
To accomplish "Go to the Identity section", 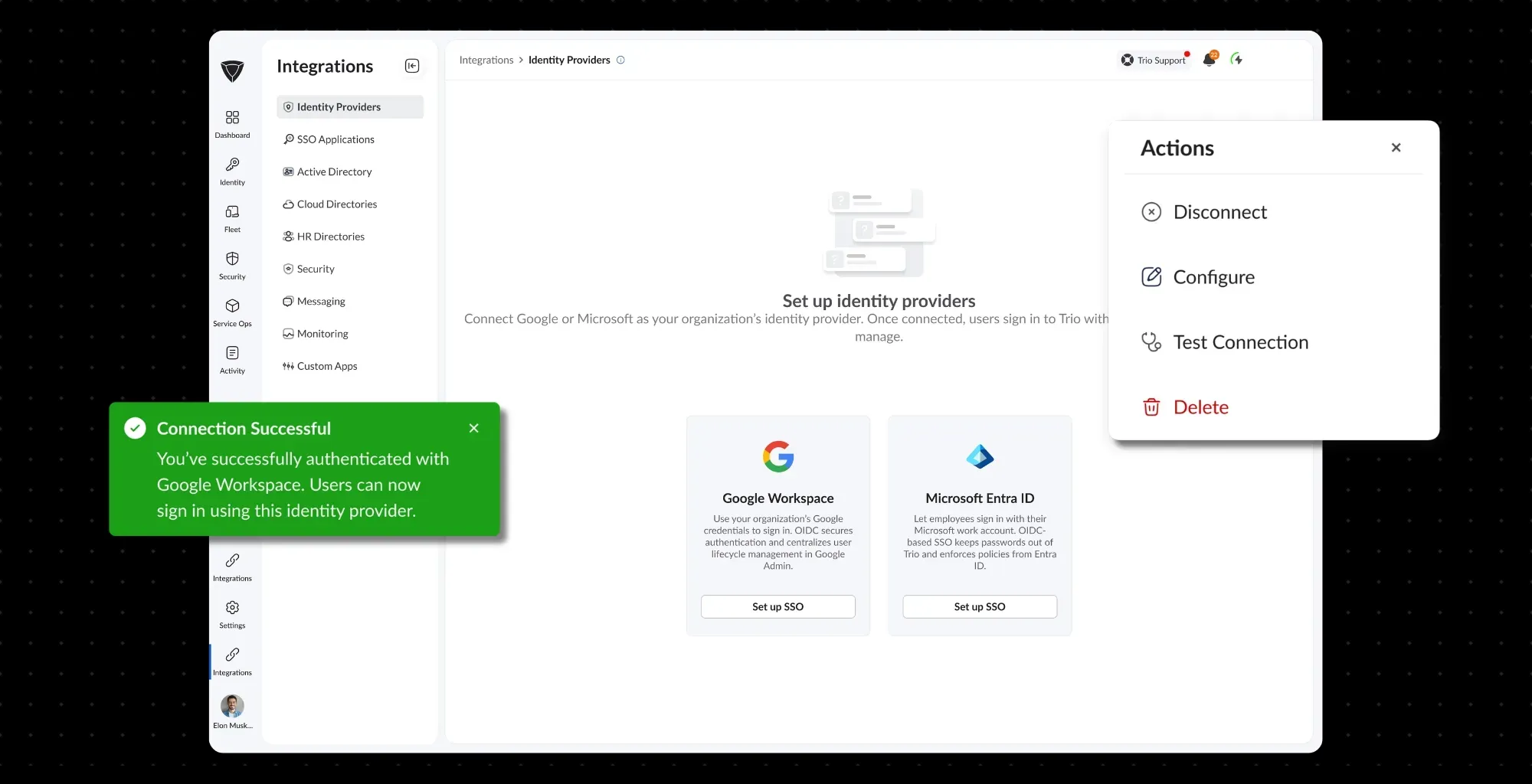I will pos(232,171).
